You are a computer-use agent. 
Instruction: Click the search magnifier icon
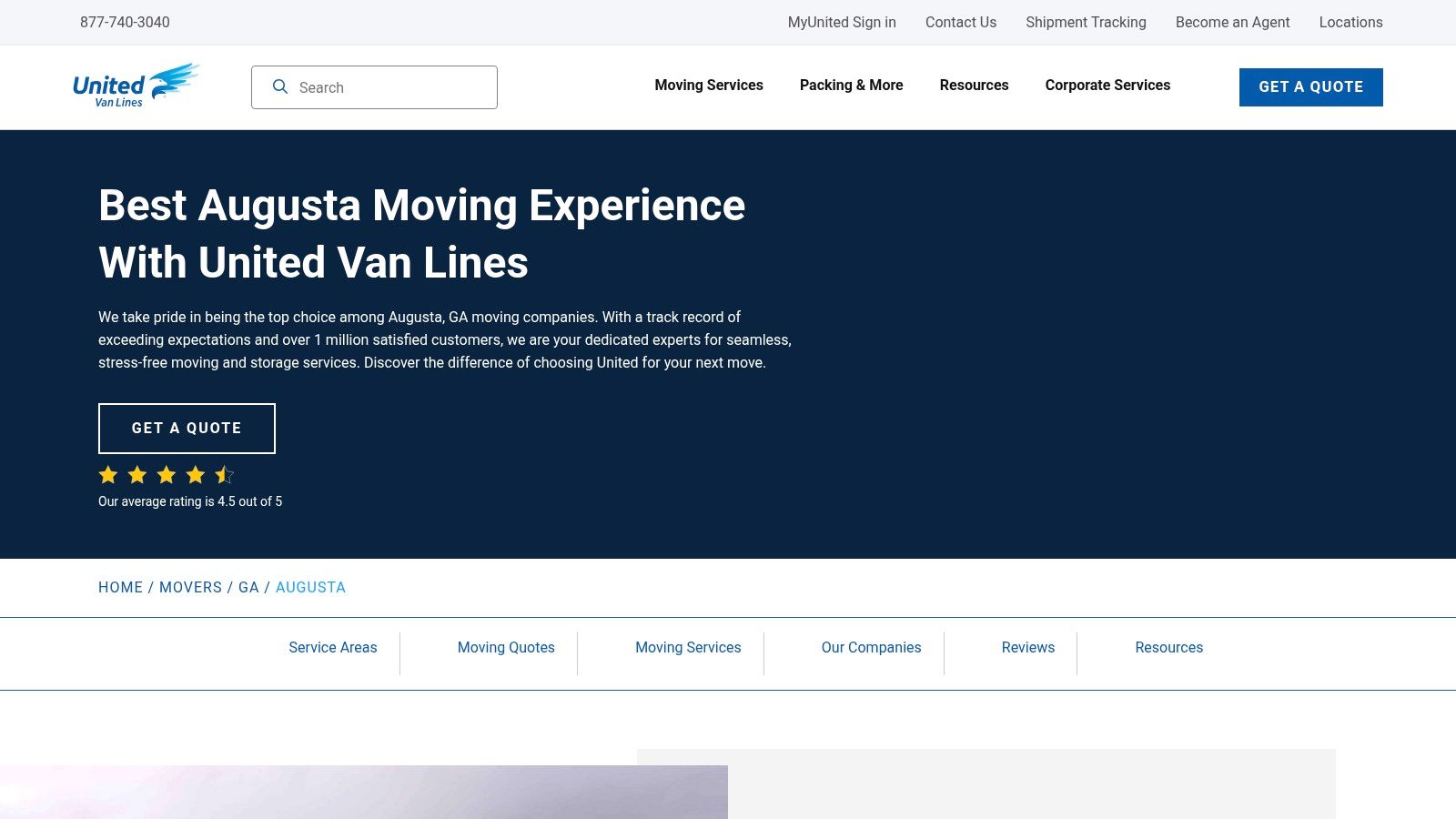(x=280, y=86)
